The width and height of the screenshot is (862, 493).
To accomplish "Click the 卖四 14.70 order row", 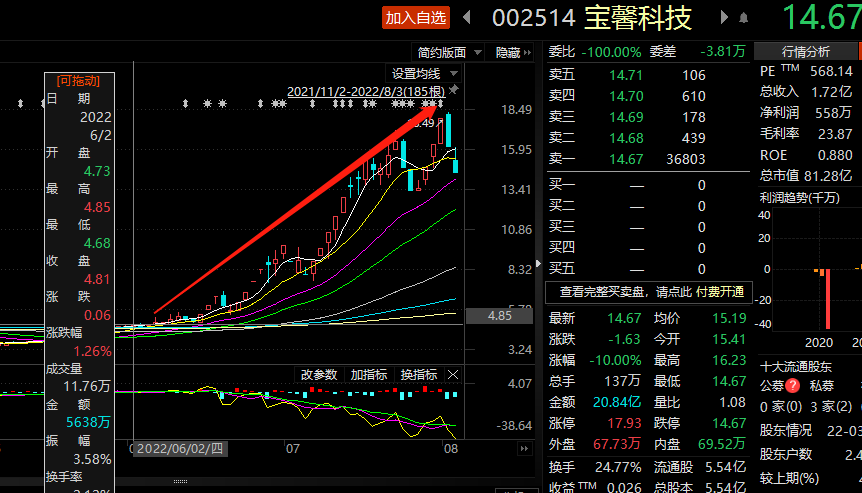I will pos(627,96).
